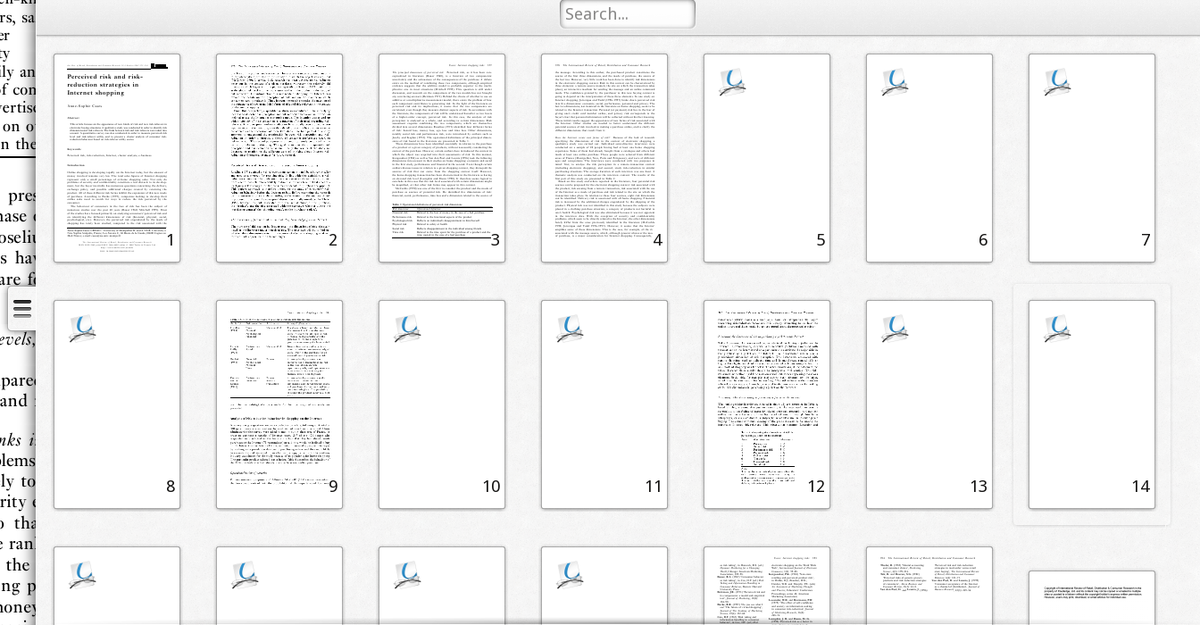Open page 1 thumbnail titled Perceived risk
This screenshot has width=1200, height=625.
117,158
